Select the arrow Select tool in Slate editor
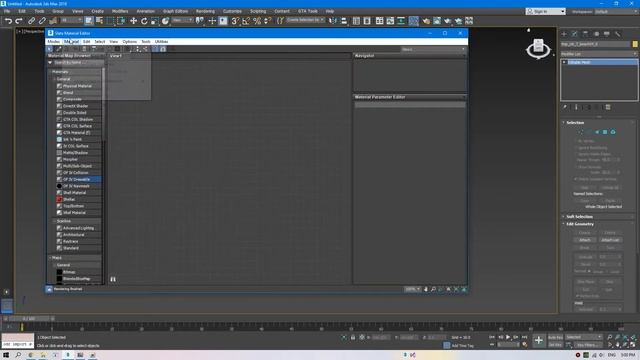640x360 pixels. click(49, 49)
